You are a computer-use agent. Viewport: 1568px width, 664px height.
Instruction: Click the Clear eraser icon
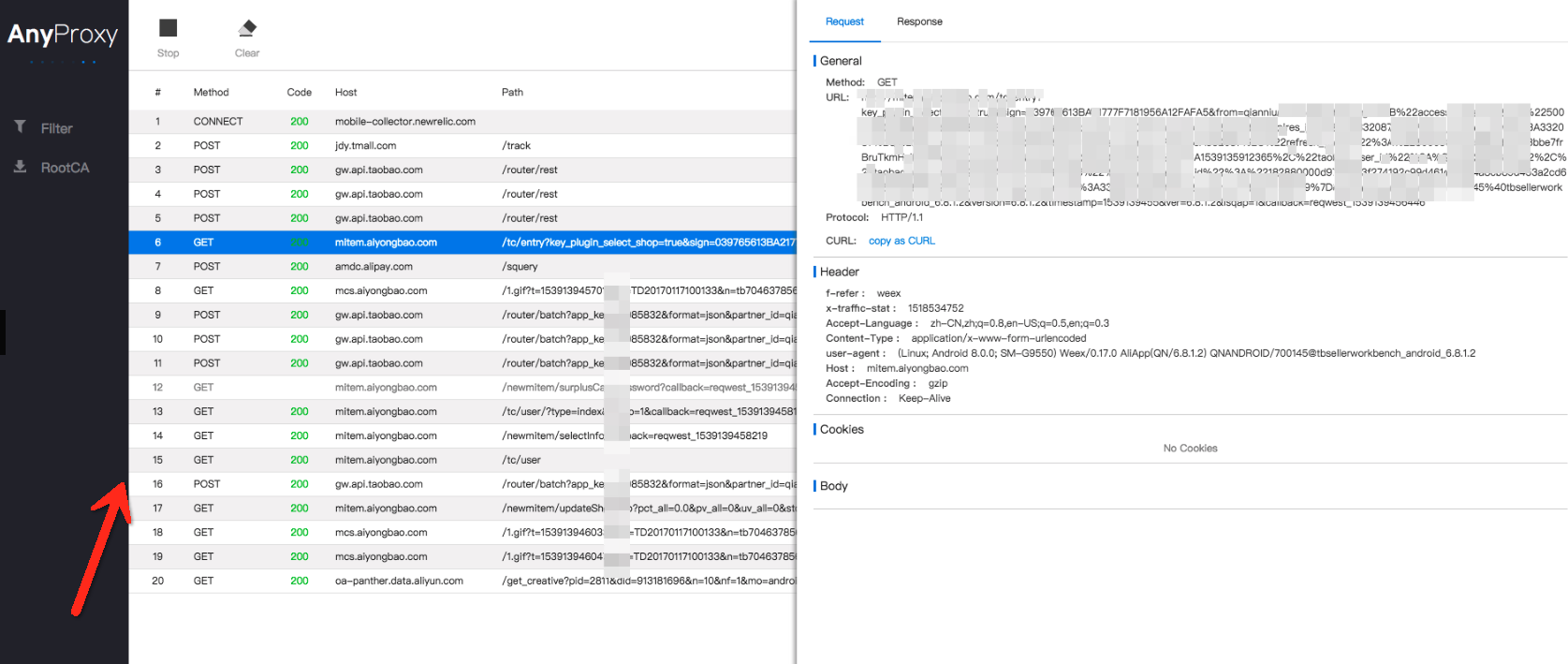coord(247,28)
